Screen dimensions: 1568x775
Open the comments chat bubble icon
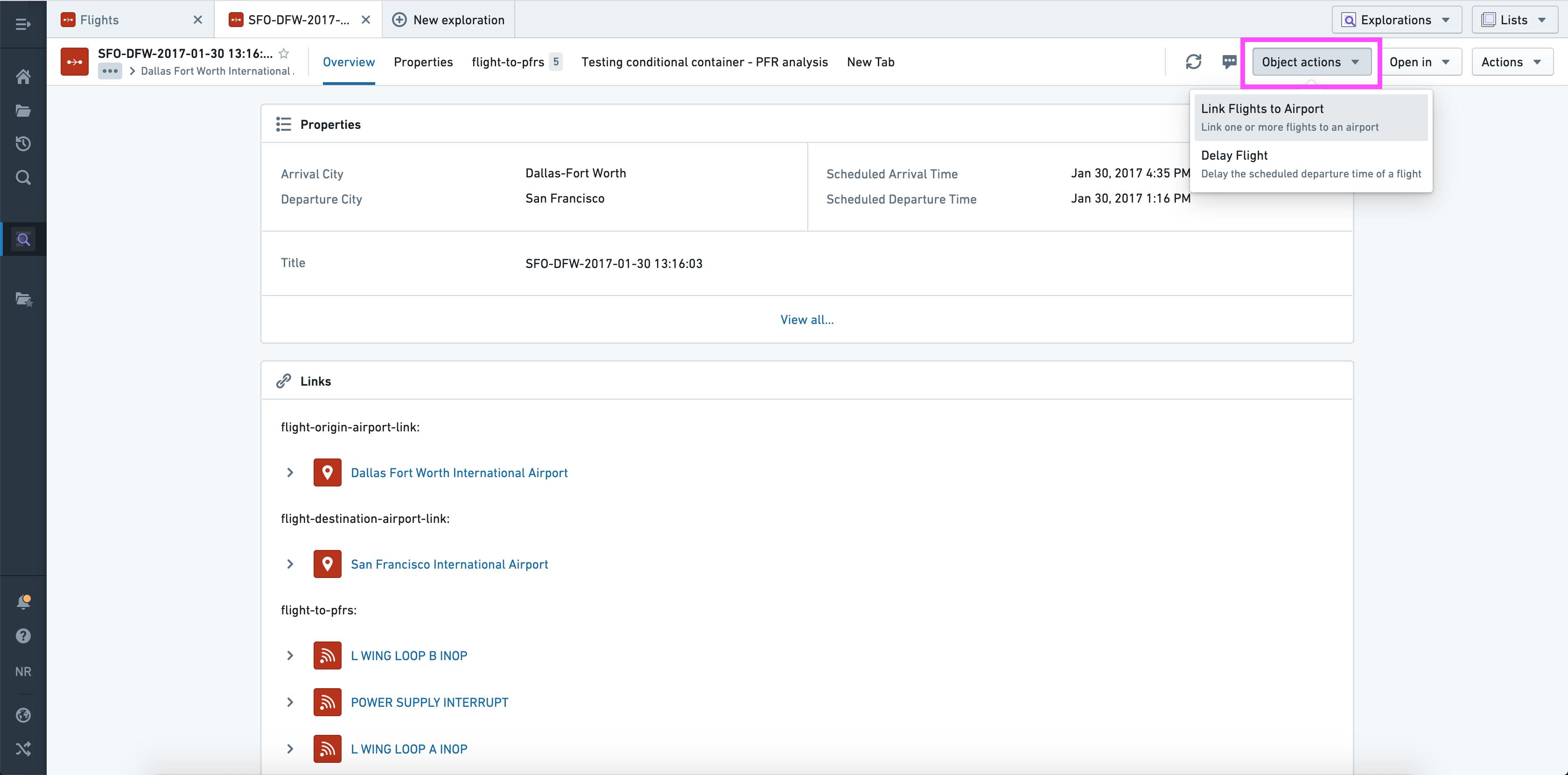(x=1229, y=62)
